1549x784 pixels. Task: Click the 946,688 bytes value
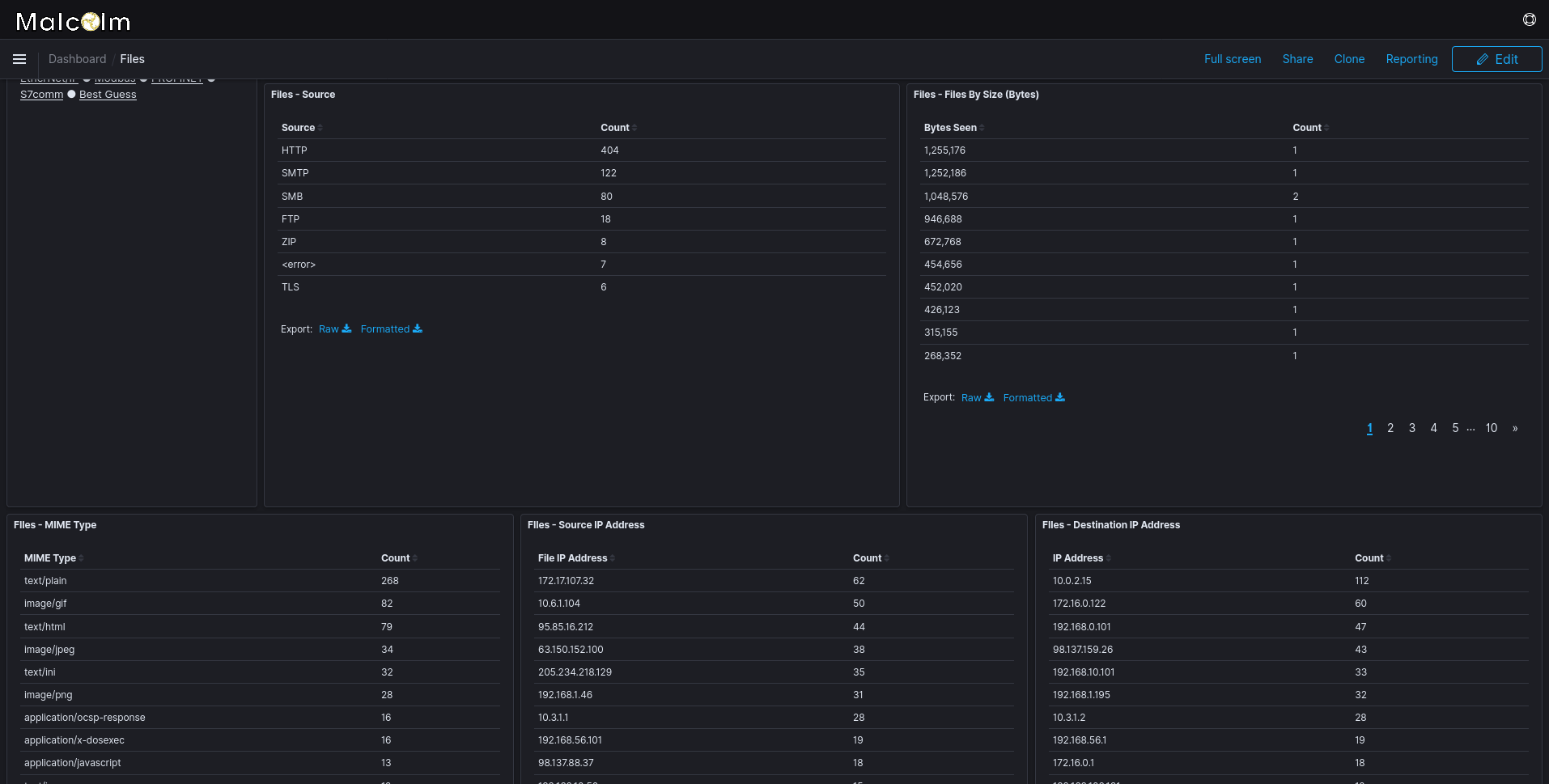(x=943, y=219)
